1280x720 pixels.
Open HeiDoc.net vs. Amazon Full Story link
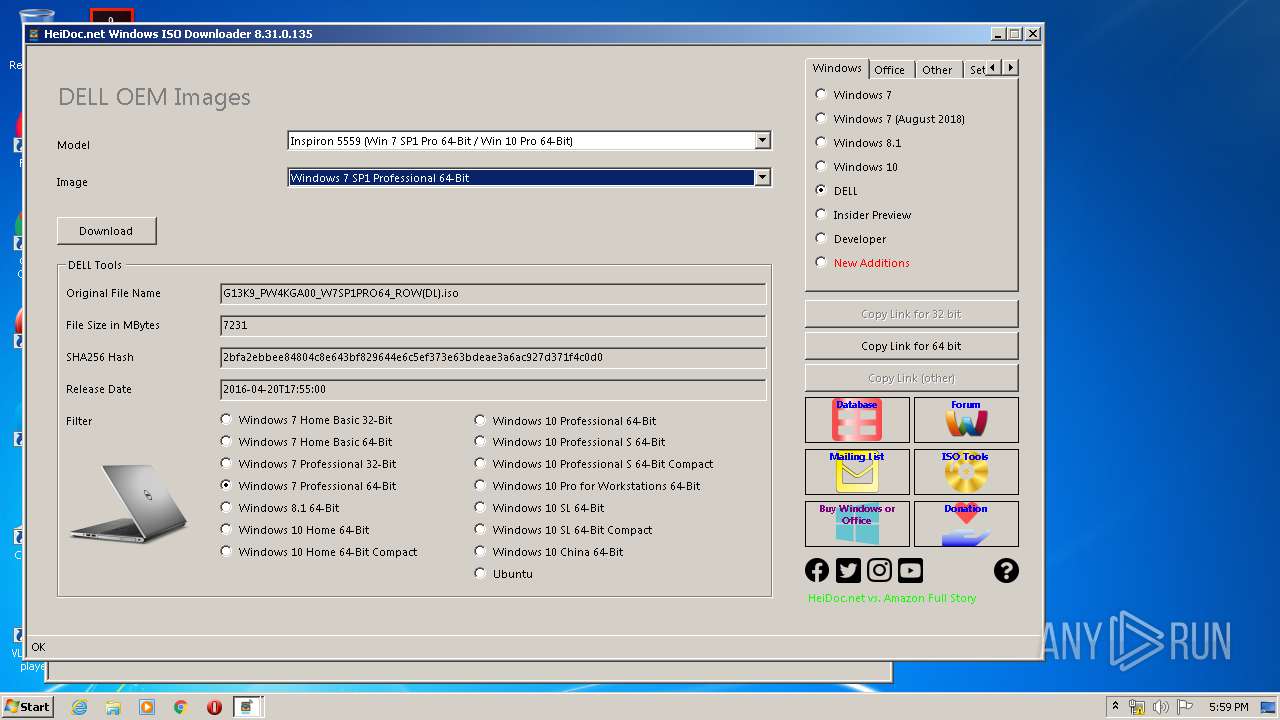(892, 598)
